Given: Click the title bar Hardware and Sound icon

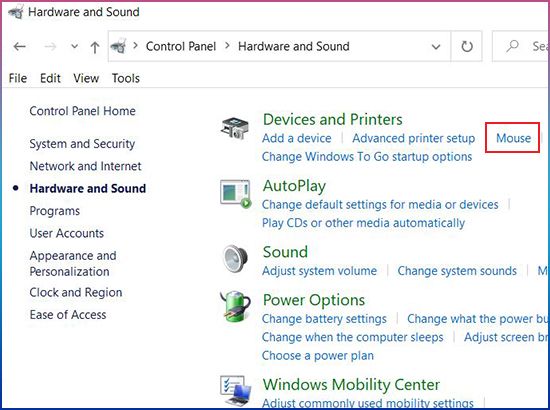Looking at the screenshot, I should point(16,12).
